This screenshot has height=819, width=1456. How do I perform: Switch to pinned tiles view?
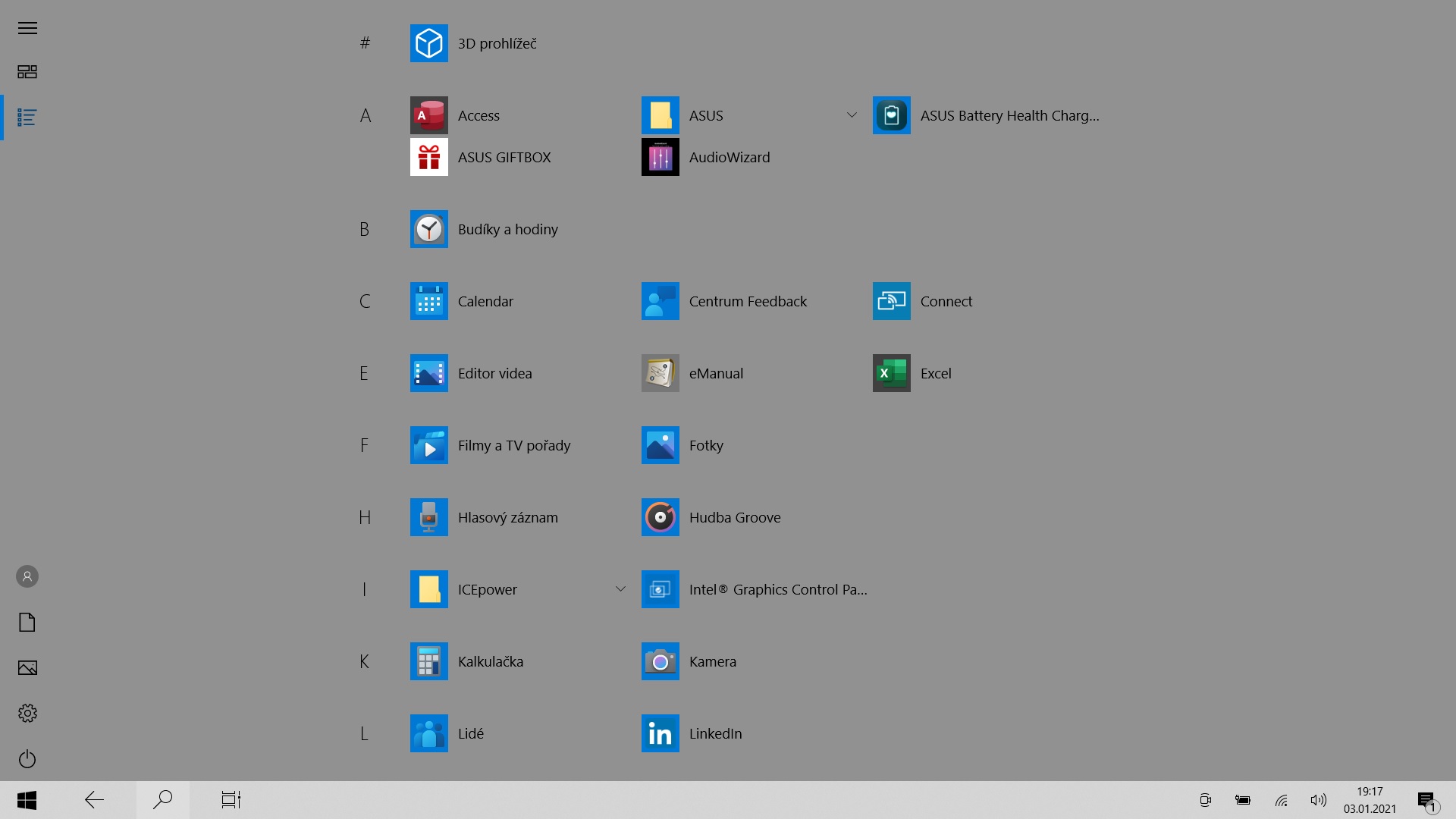(27, 72)
